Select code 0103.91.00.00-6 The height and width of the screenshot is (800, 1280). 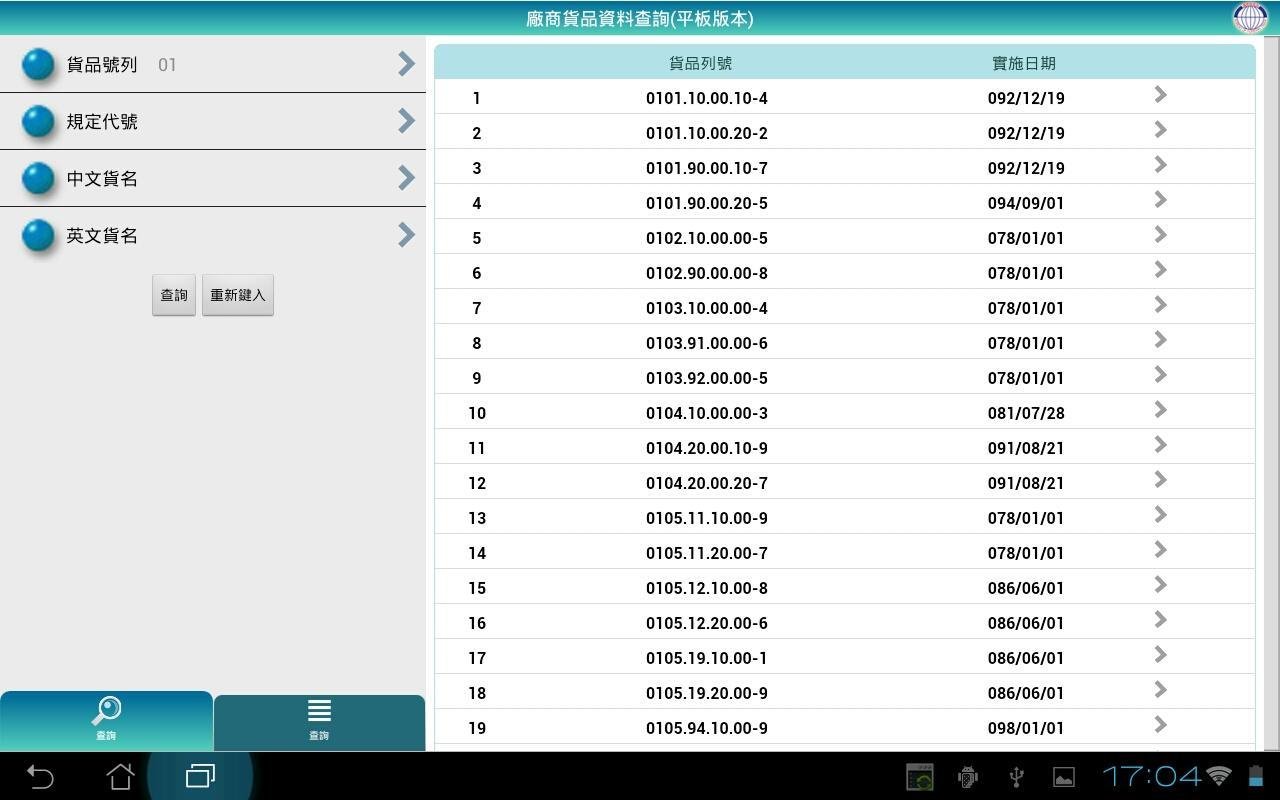706,343
